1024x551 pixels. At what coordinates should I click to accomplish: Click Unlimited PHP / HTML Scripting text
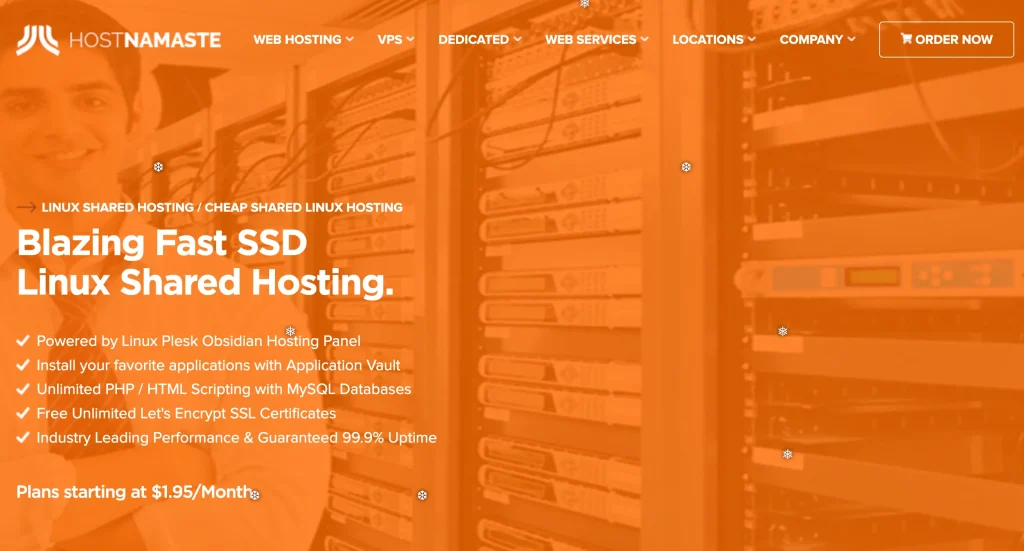(x=224, y=389)
